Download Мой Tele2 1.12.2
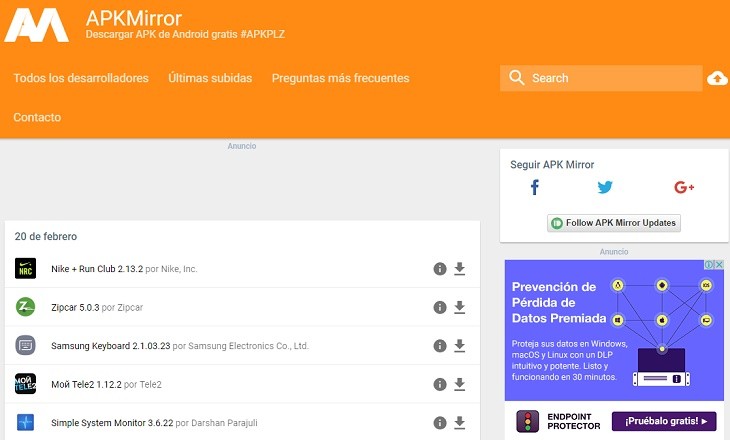The height and width of the screenshot is (440, 730). tap(460, 385)
